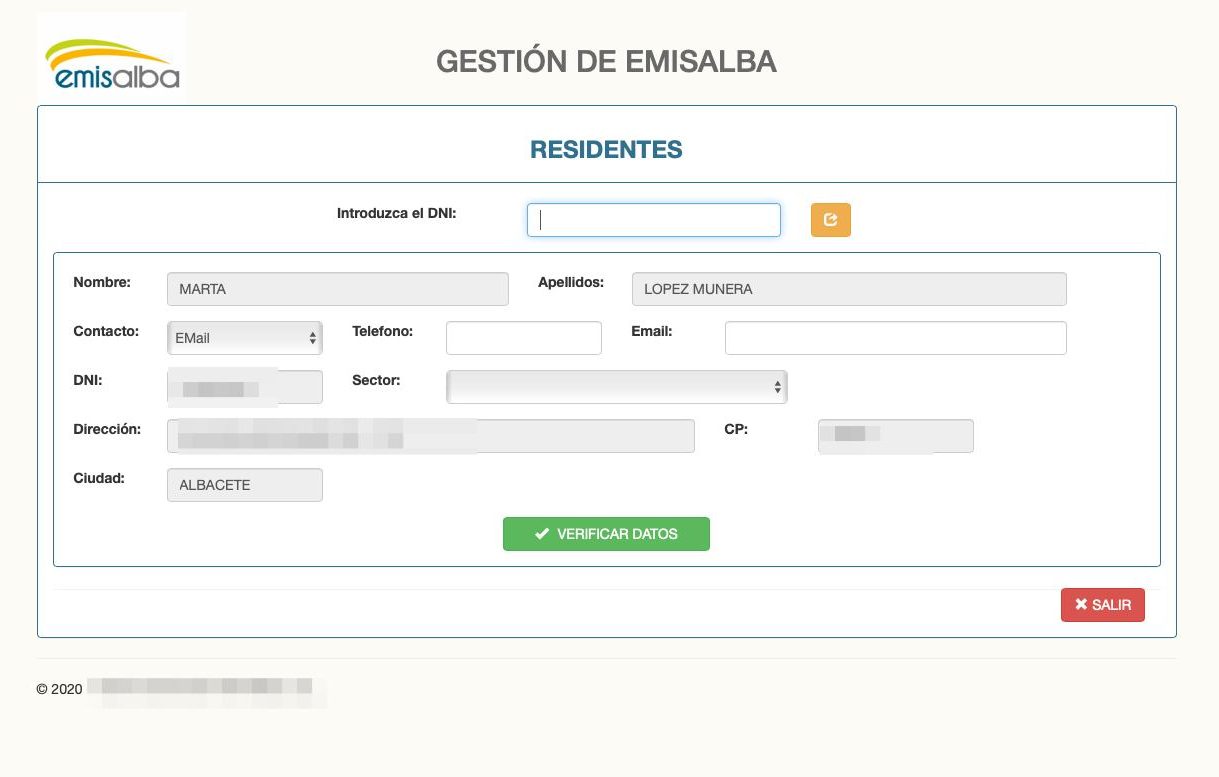The height and width of the screenshot is (777, 1219).
Task: Click the Emisalba logo
Action: [x=111, y=63]
